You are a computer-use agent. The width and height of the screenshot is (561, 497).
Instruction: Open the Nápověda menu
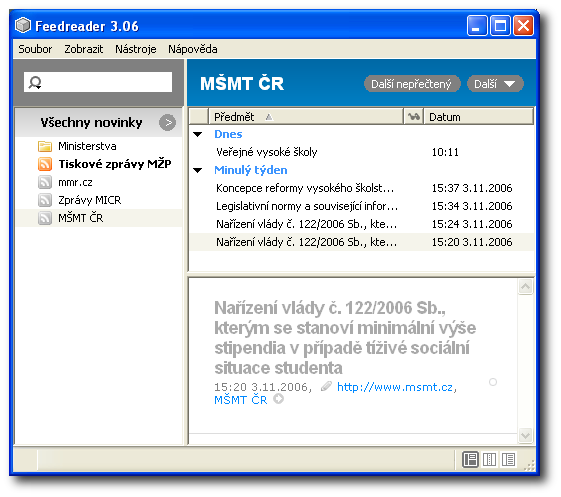(192, 49)
